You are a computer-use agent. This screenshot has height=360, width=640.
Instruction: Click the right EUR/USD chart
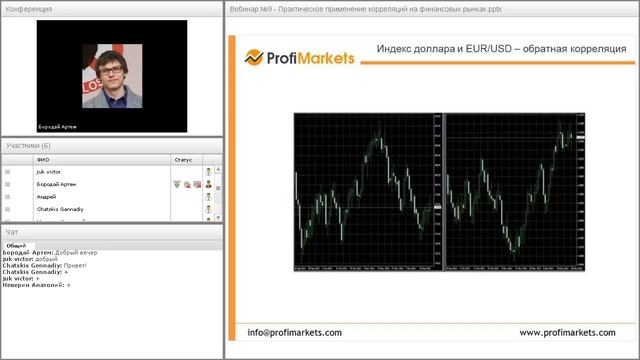point(515,192)
